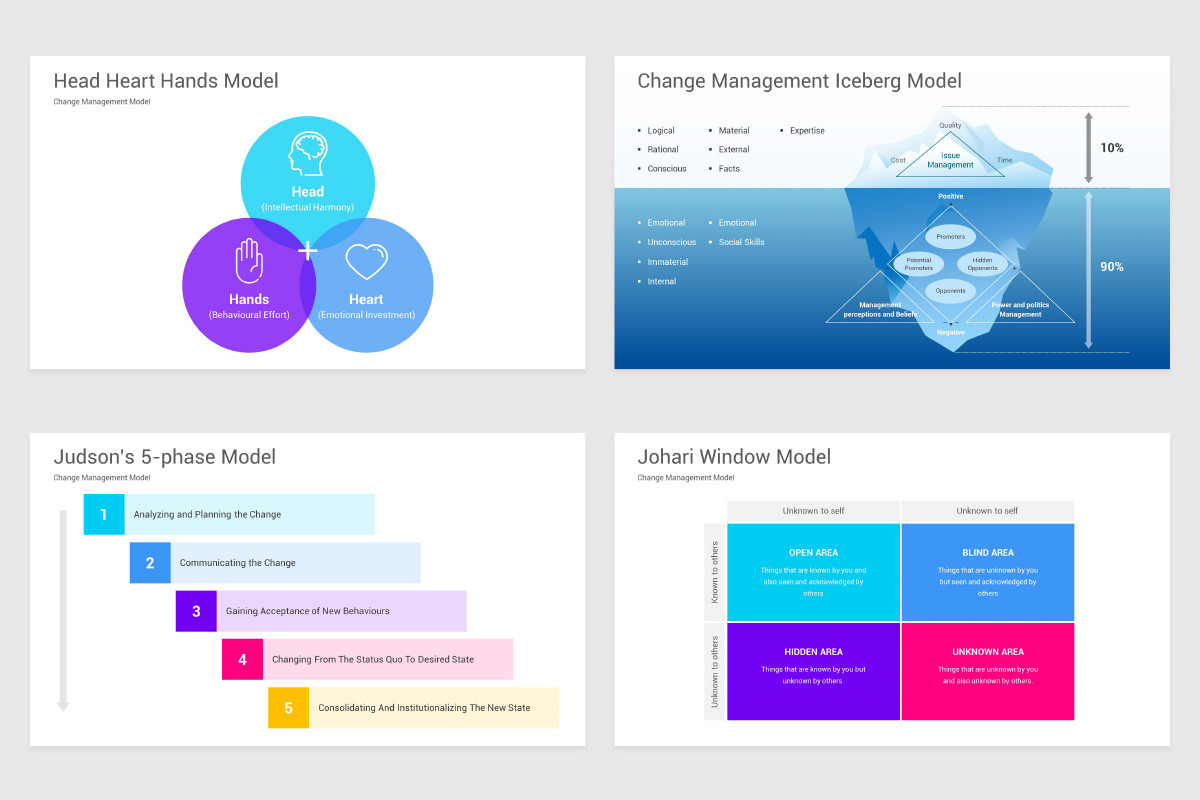Click the white plus sign in Venn center

[307, 250]
